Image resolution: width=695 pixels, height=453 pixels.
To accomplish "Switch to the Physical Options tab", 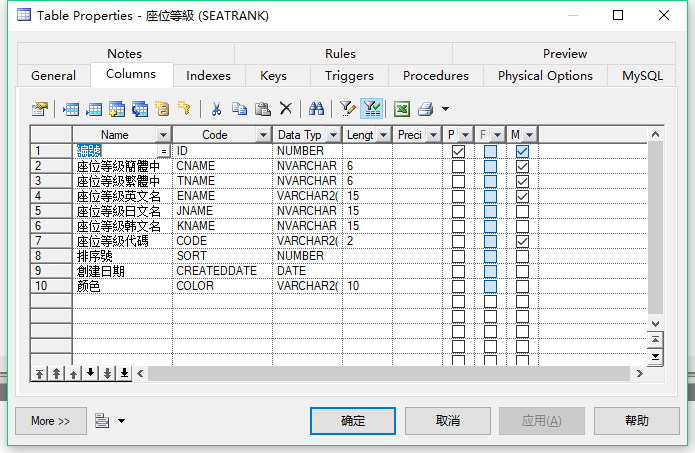I will click(x=545, y=76).
